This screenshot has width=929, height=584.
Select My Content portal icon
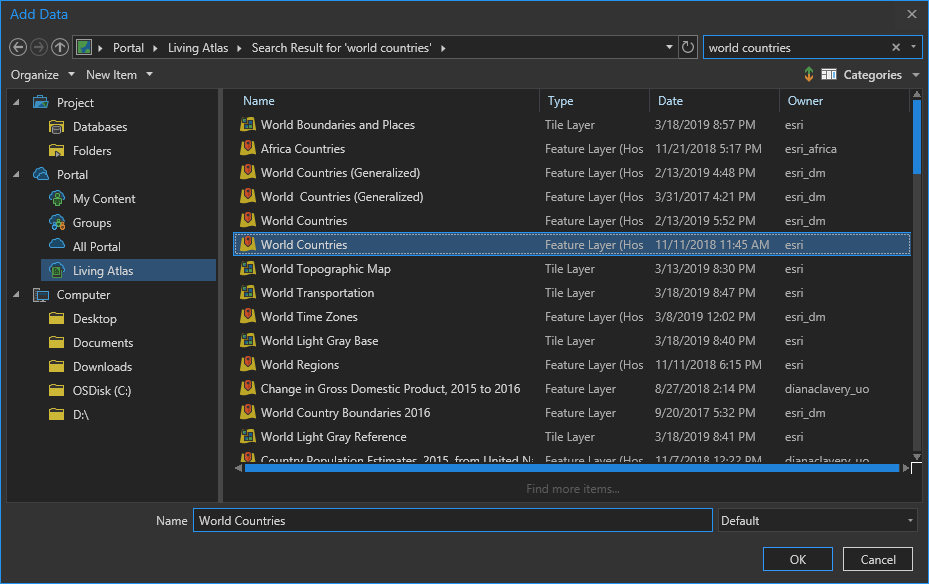(58, 199)
